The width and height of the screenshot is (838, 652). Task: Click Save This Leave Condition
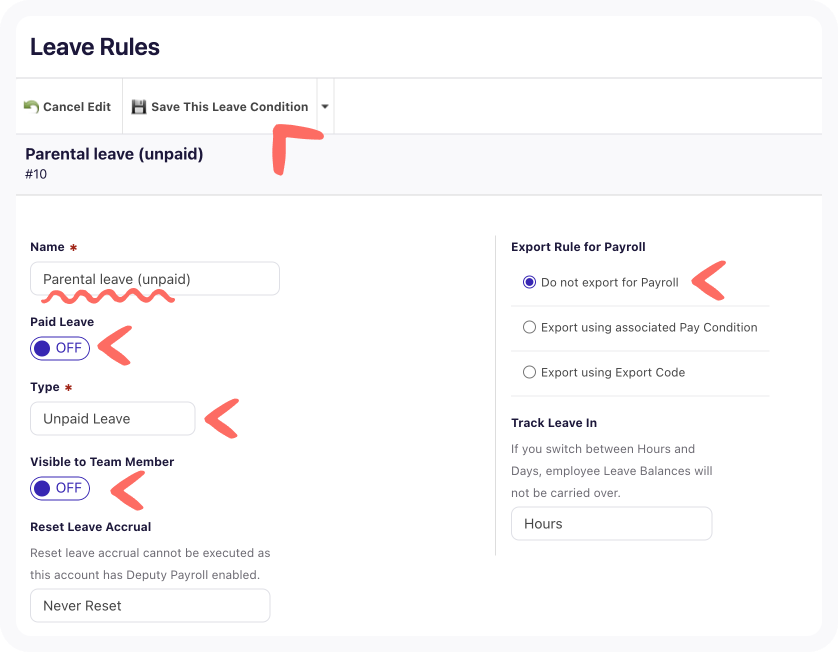point(230,107)
